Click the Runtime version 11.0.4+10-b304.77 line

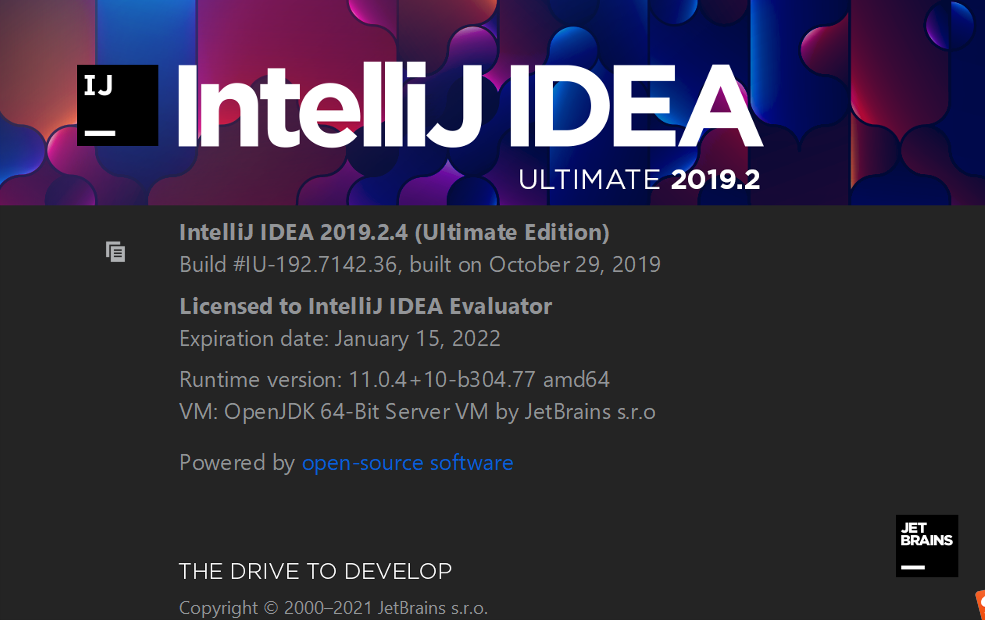[x=394, y=380]
